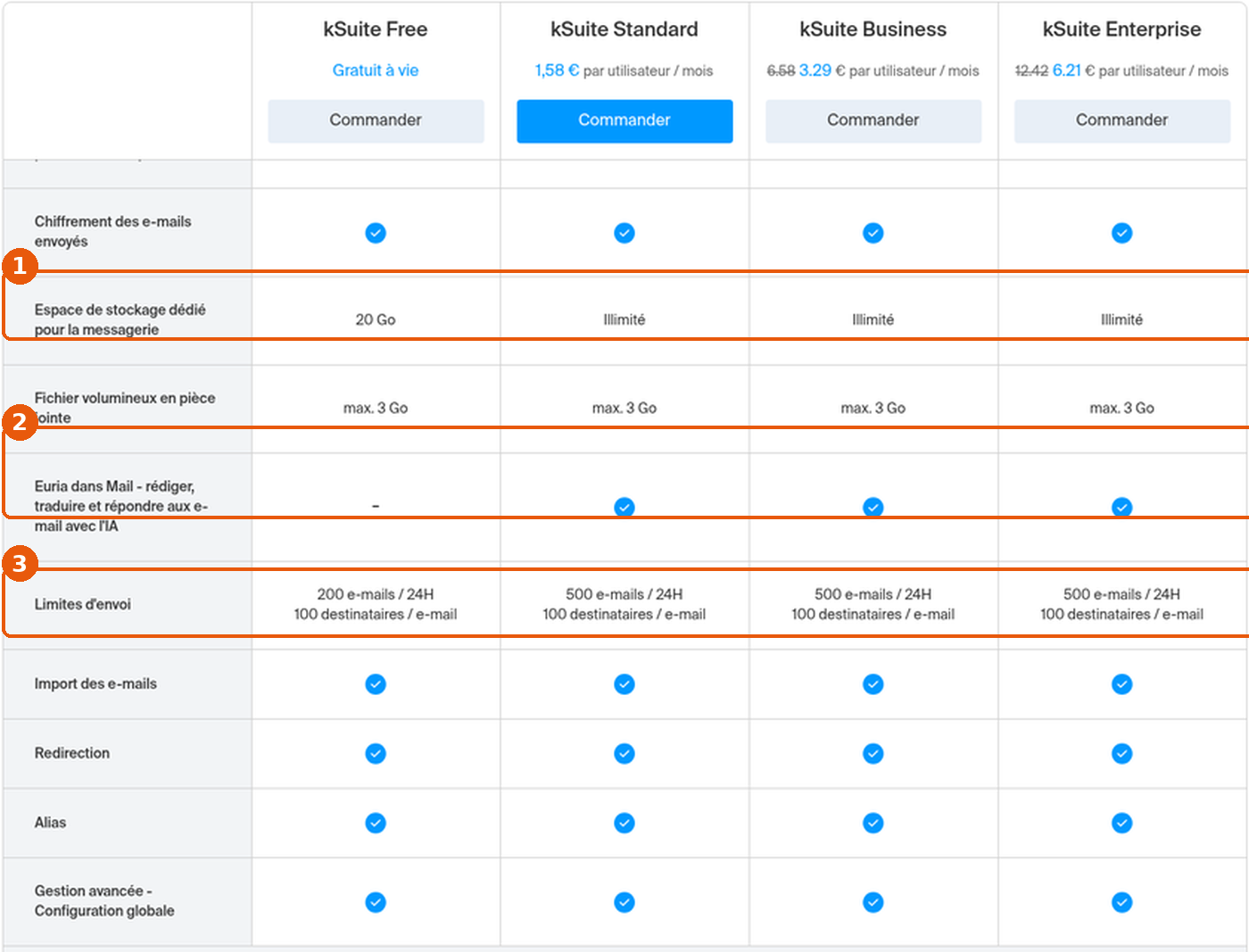Click the kSuite Business checkmark for Gestion avancée
The image size is (1249, 952).
click(873, 903)
